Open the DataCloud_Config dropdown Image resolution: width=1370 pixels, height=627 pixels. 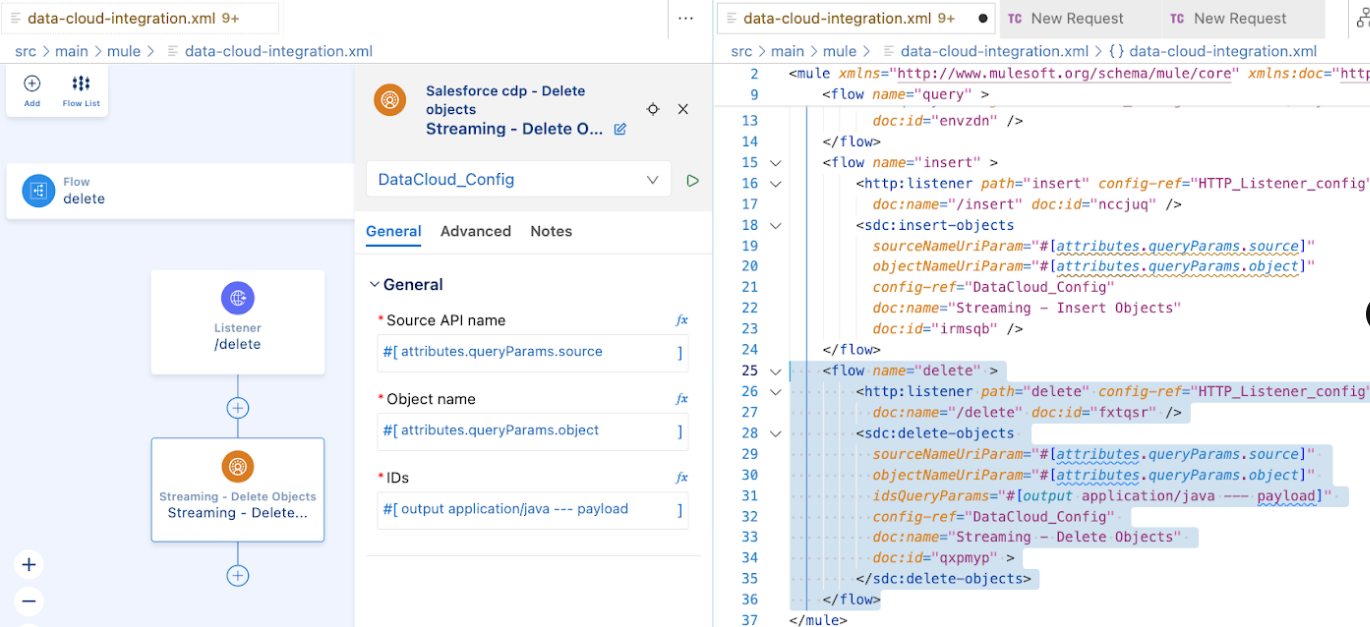(654, 179)
